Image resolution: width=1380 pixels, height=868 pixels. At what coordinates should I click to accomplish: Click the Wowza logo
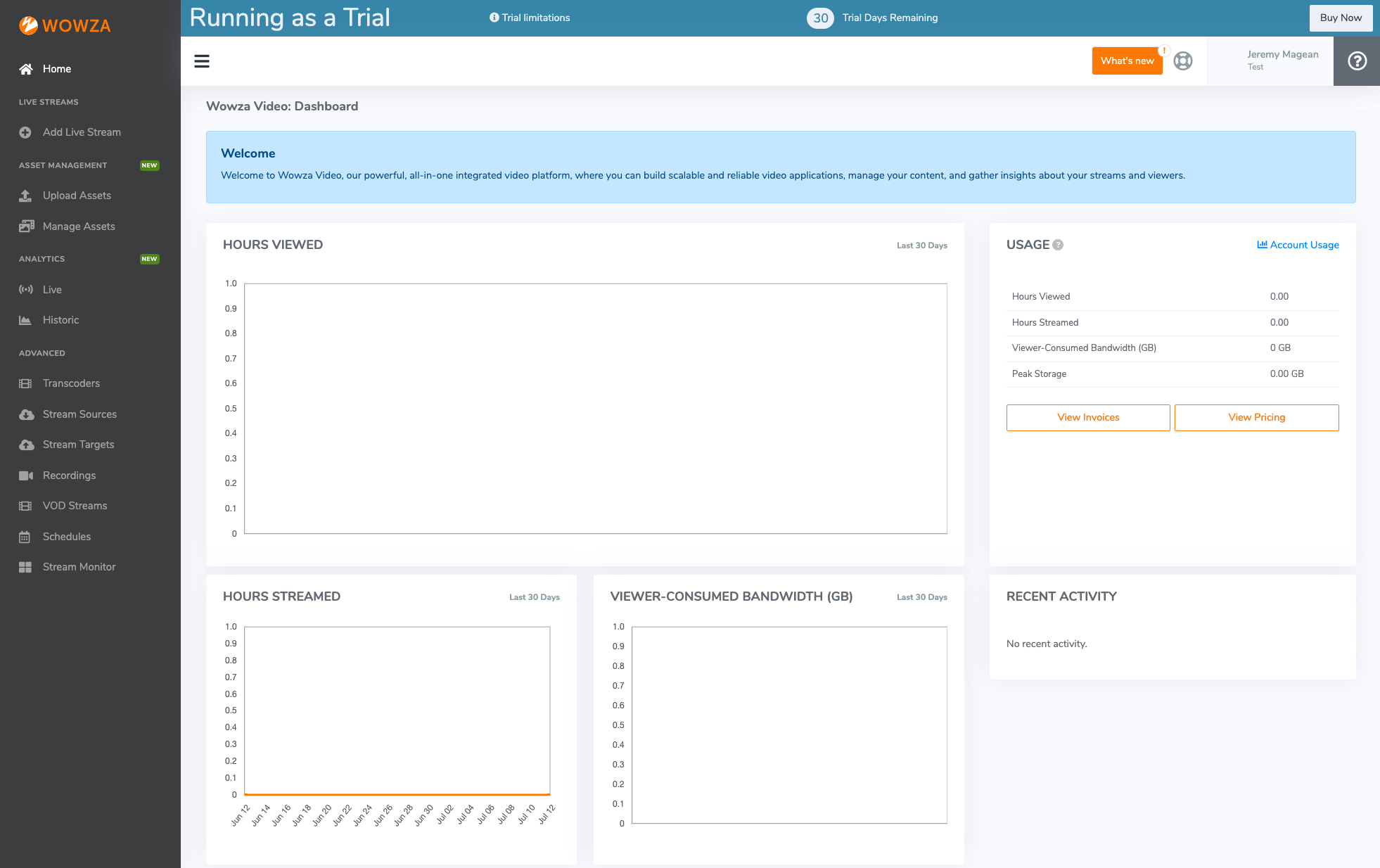(x=65, y=26)
